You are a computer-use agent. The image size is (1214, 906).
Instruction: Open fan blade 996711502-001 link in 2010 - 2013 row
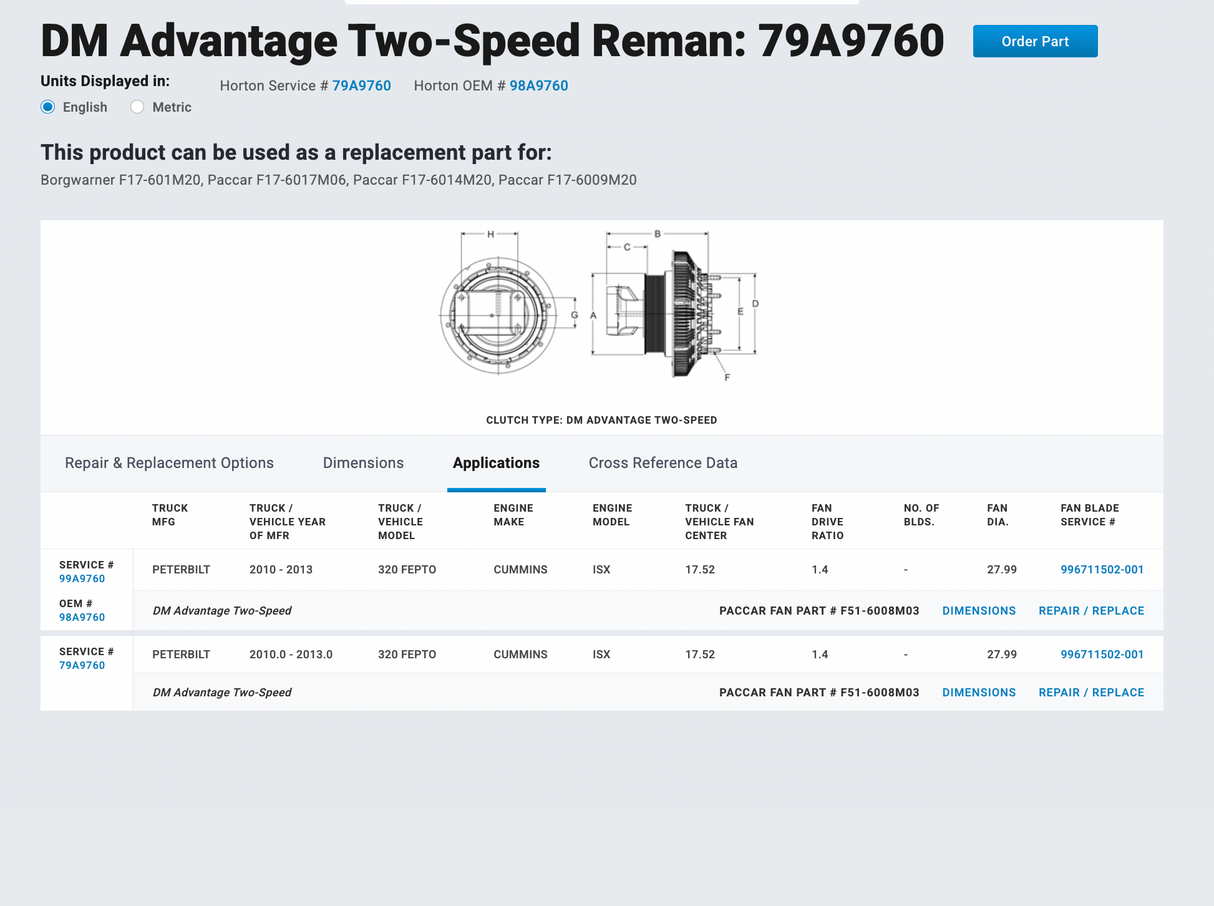[x=1102, y=570]
